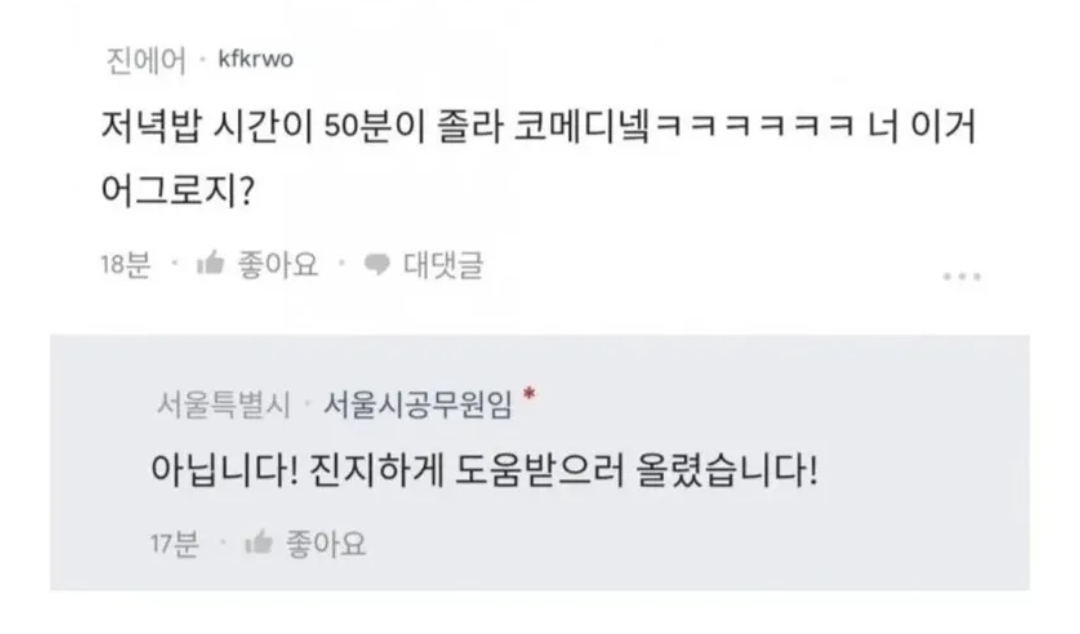Click the thumbs-up icon on the reply
This screenshot has height=634, width=1080.
pos(259,544)
